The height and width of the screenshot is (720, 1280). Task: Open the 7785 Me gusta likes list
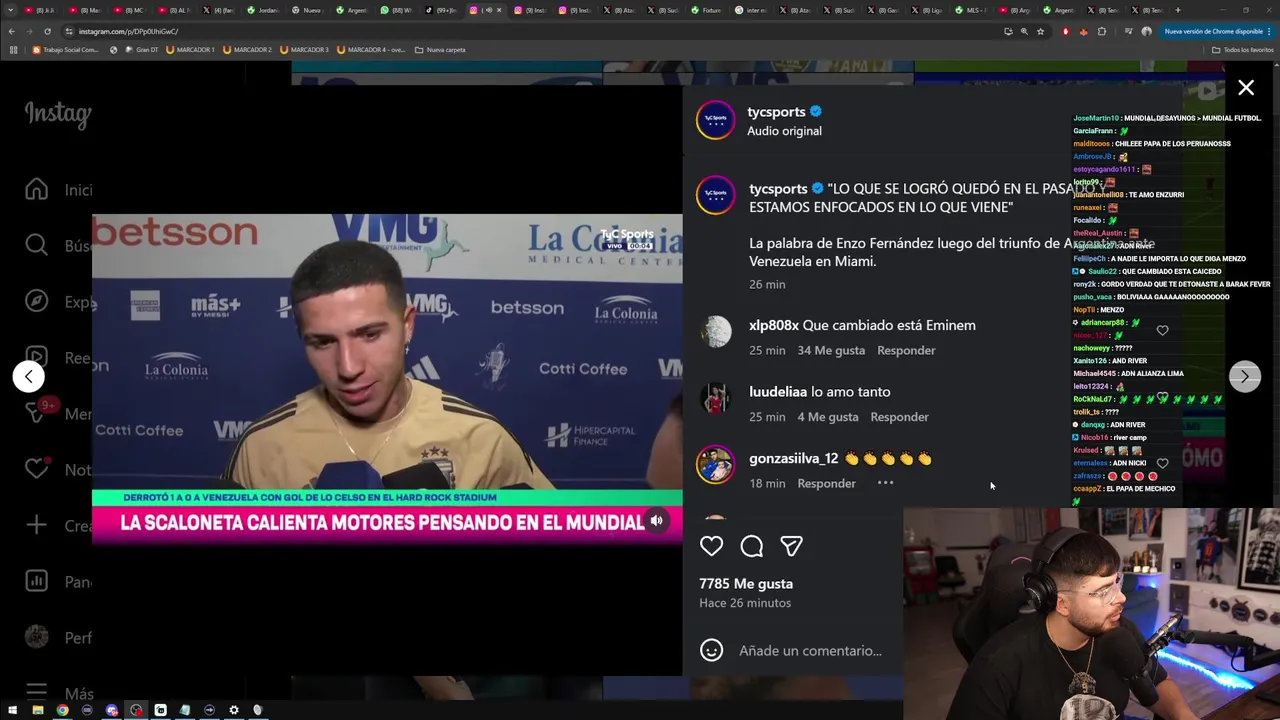pos(746,584)
